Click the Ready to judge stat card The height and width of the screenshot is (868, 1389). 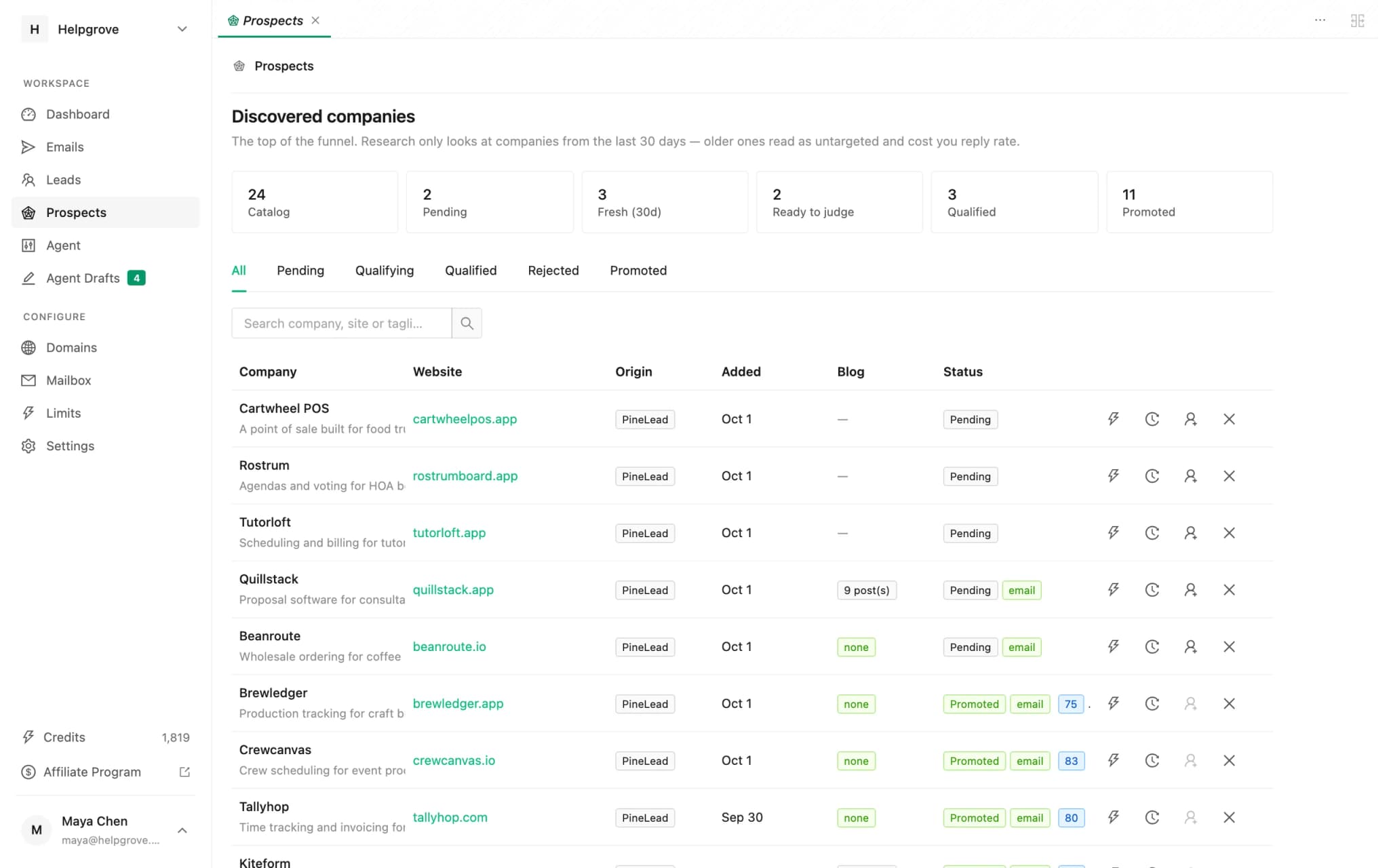[x=839, y=202]
